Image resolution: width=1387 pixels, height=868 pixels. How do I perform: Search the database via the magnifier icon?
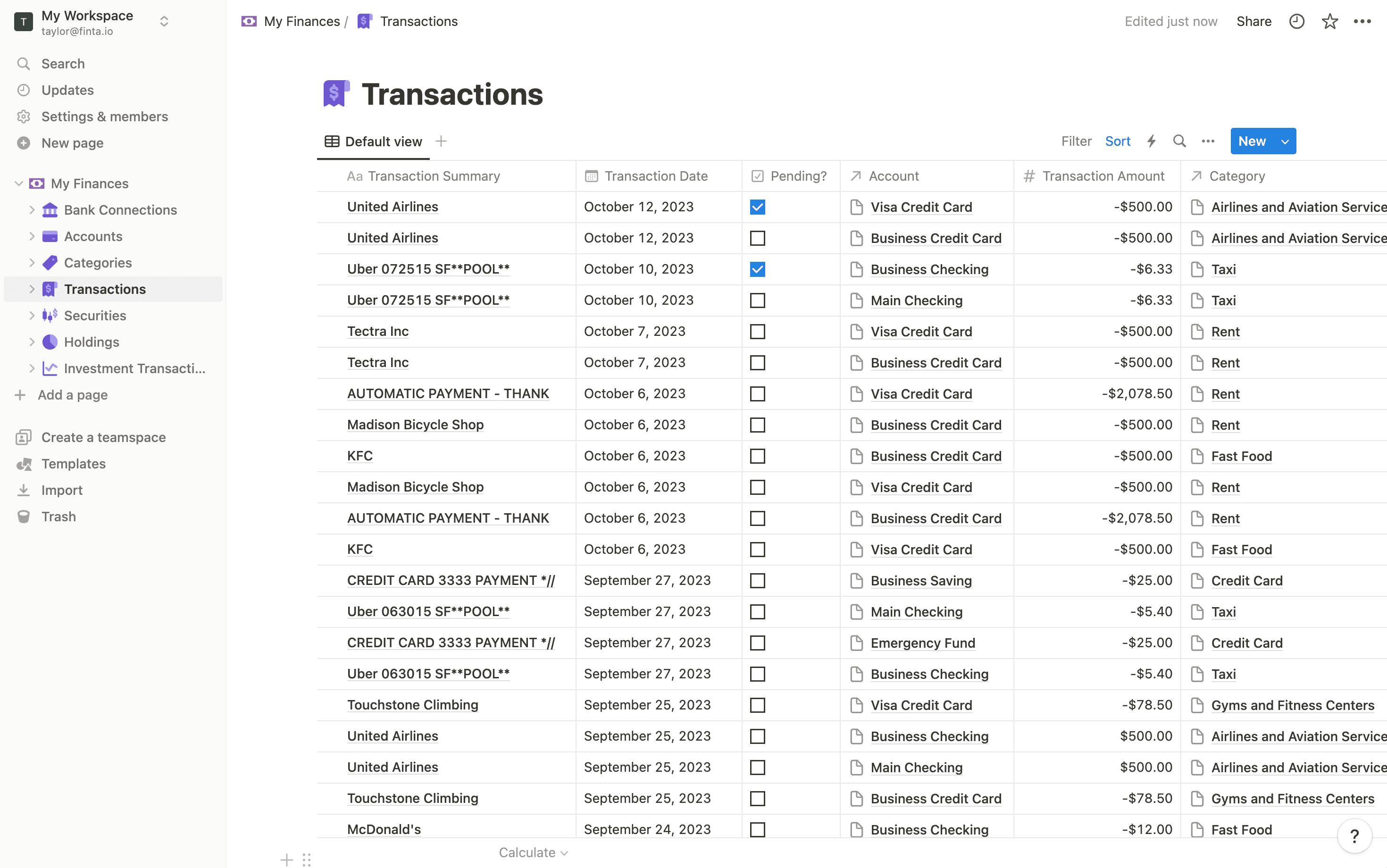pos(1180,141)
